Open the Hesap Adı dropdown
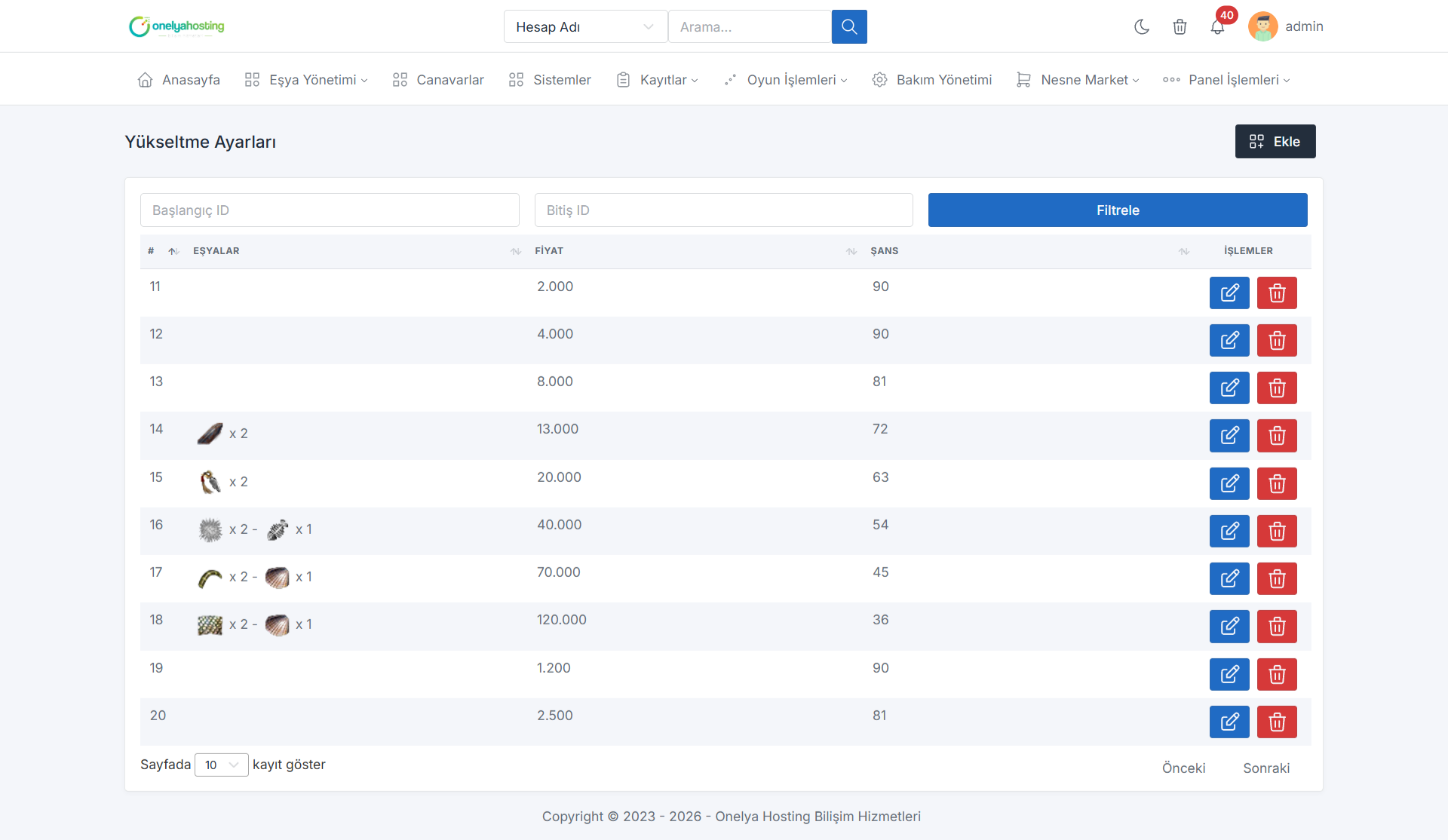This screenshot has width=1448, height=840. pos(585,26)
